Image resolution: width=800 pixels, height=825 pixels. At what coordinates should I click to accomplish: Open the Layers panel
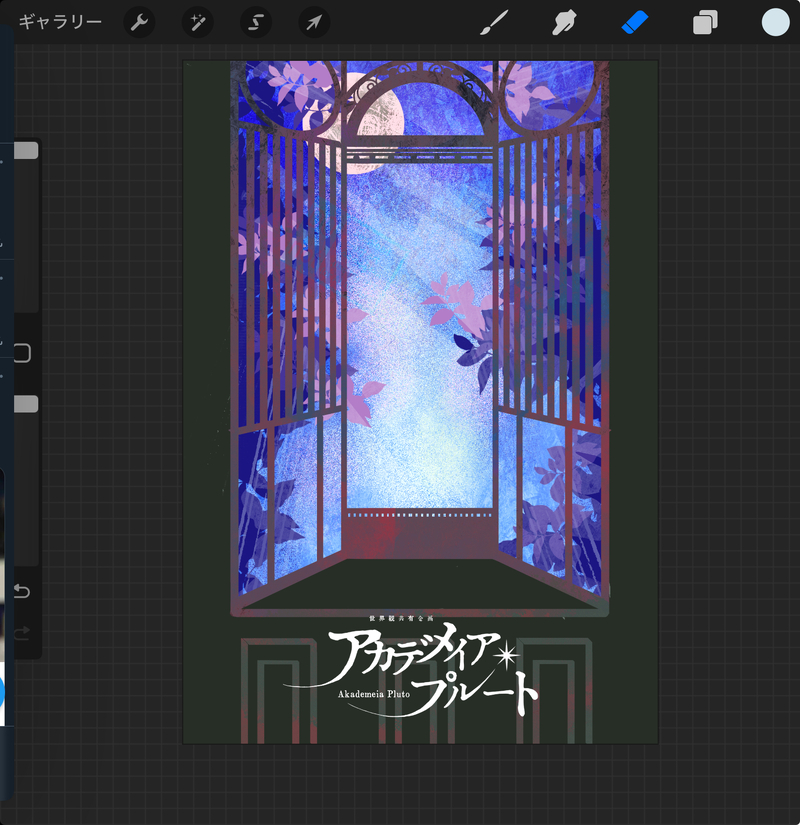[705, 23]
